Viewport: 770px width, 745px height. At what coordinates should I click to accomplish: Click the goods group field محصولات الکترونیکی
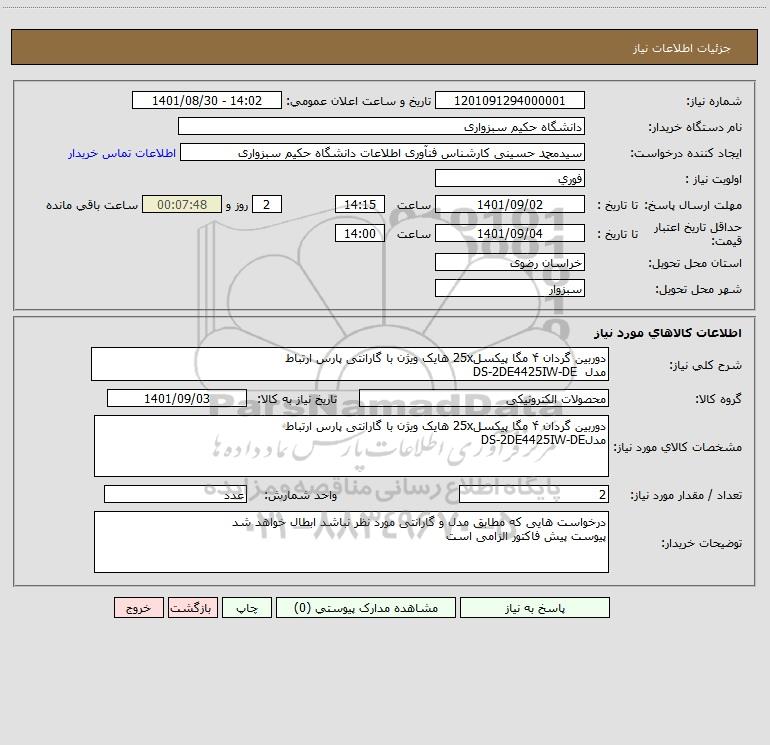click(484, 398)
